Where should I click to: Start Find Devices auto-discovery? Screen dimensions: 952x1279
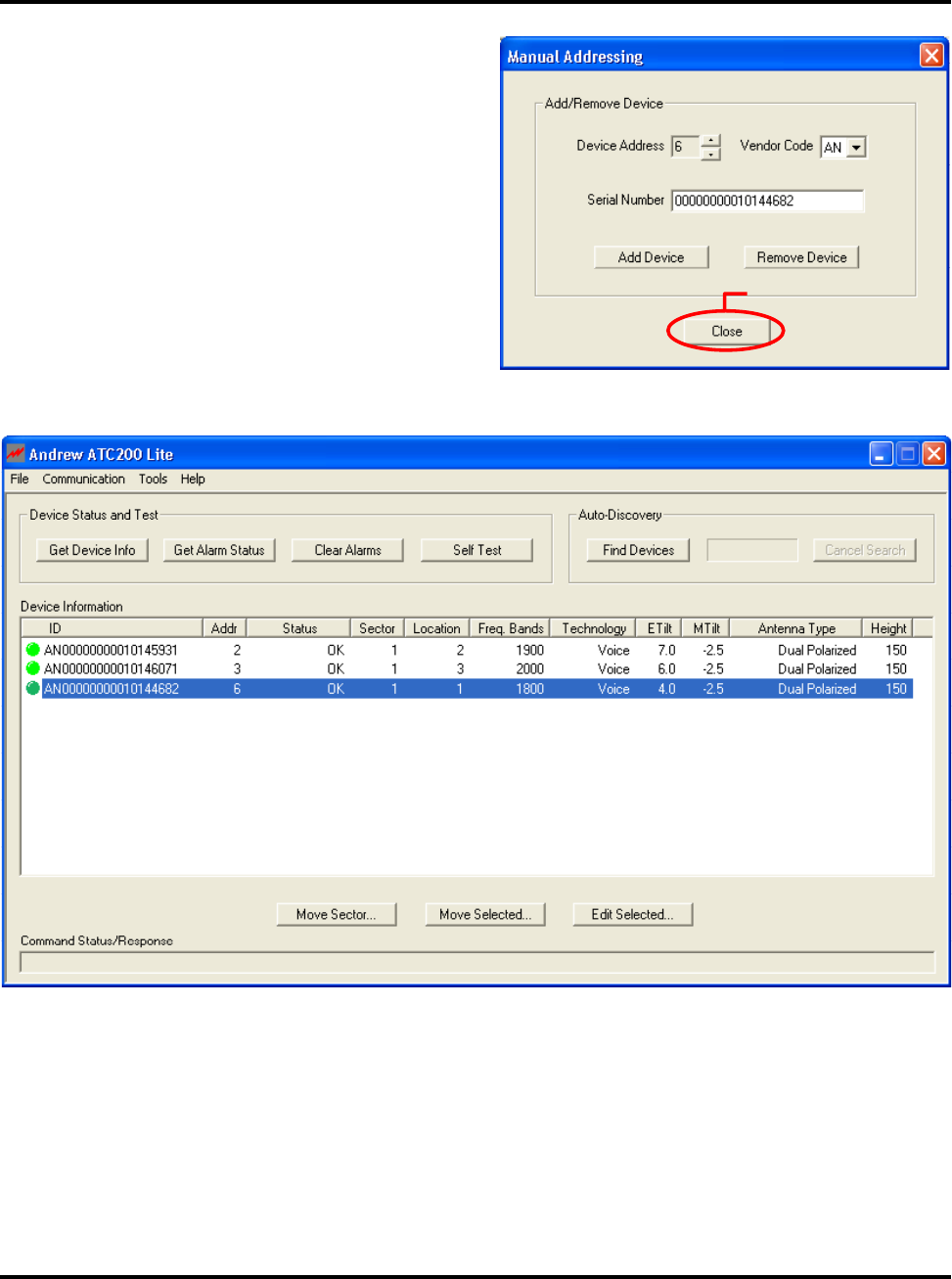pyautogui.click(x=638, y=550)
